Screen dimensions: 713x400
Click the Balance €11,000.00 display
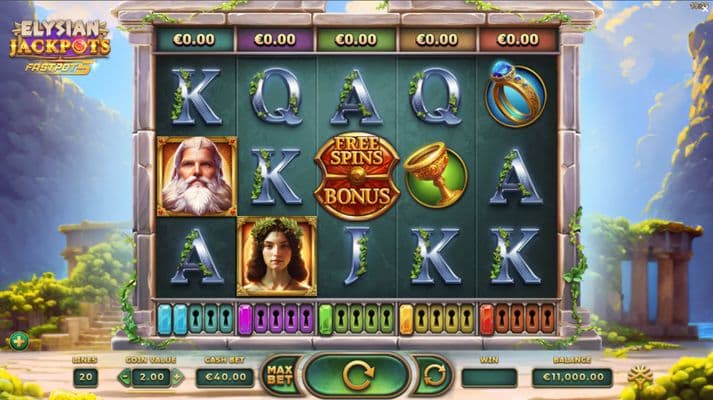click(x=572, y=377)
